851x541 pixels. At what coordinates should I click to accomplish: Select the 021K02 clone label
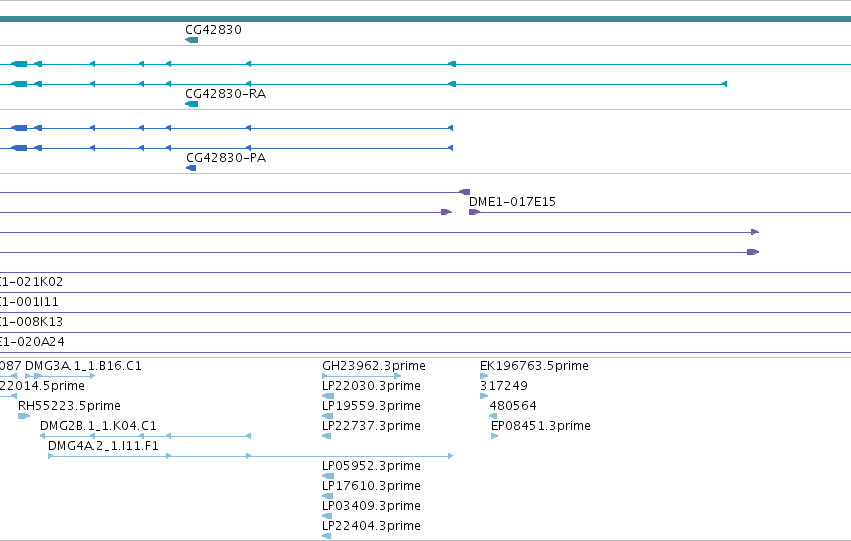[31, 282]
